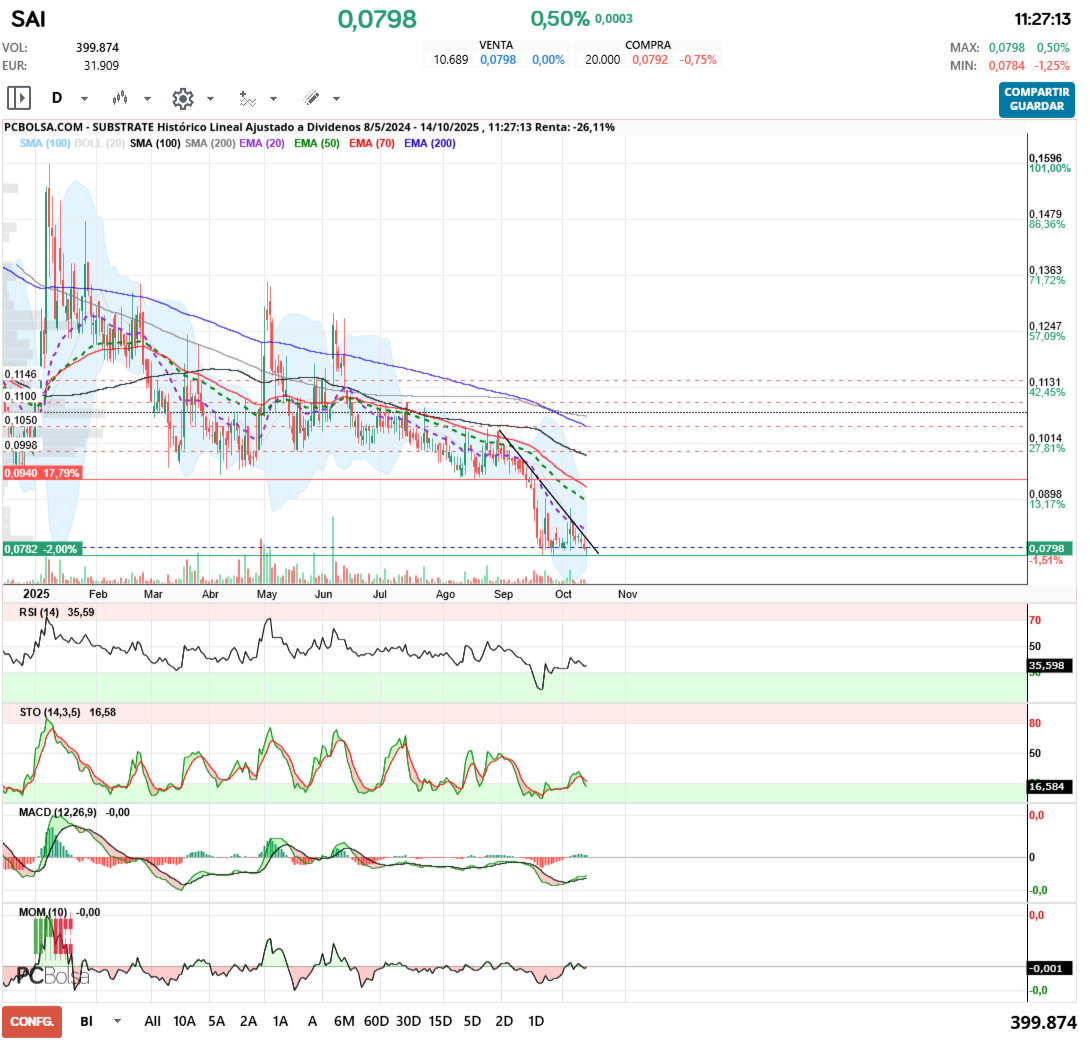Open the gear settings icon
Viewport: 1090px width, 1043px height.
click(182, 98)
